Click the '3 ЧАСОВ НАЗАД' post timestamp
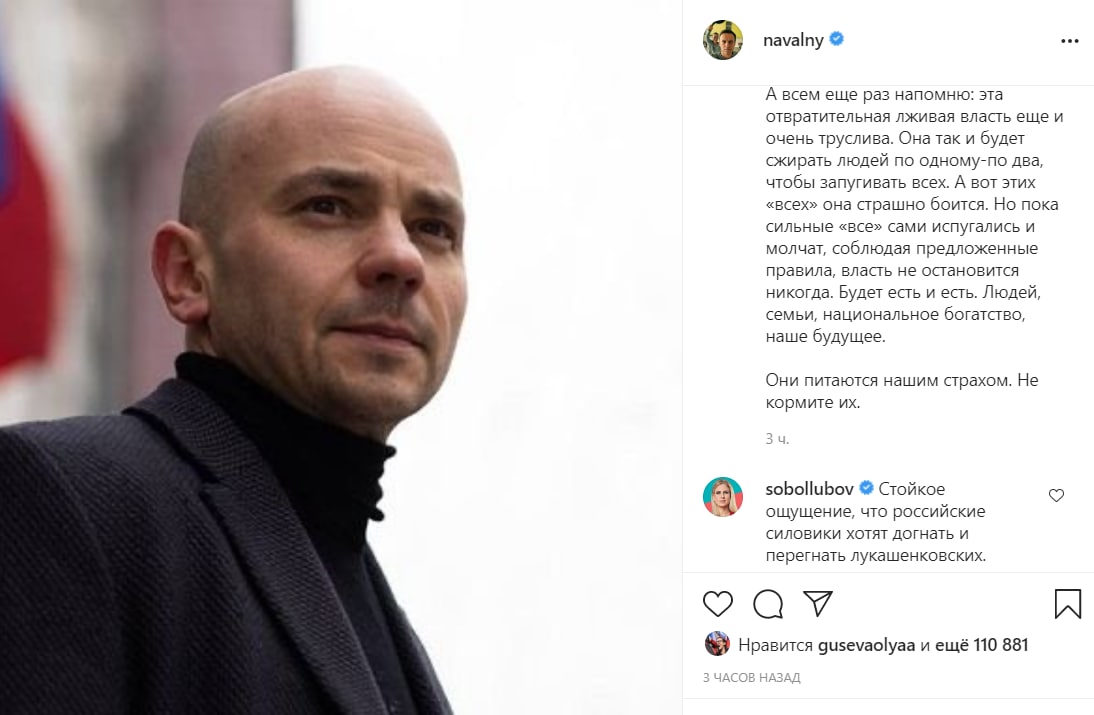This screenshot has height=715, width=1094. tap(751, 677)
